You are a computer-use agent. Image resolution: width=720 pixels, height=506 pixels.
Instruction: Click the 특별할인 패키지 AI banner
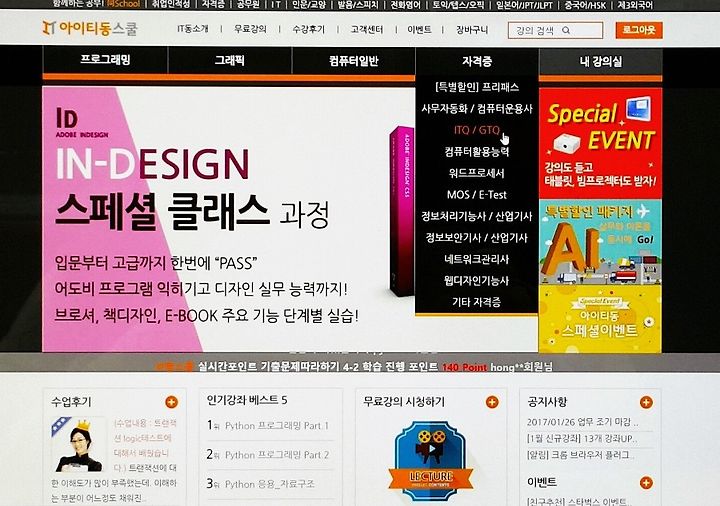[x=601, y=242]
